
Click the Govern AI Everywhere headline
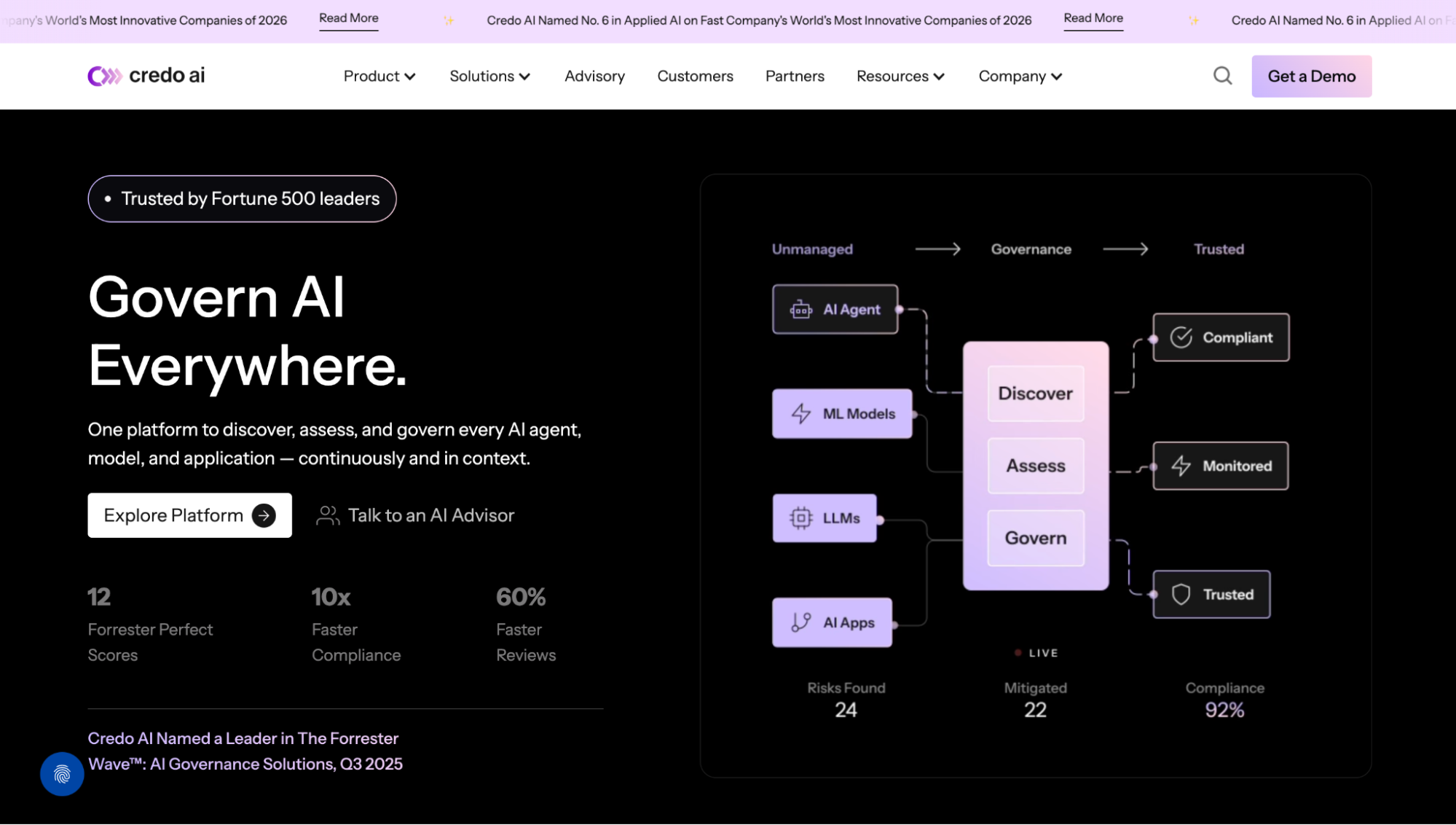(248, 332)
